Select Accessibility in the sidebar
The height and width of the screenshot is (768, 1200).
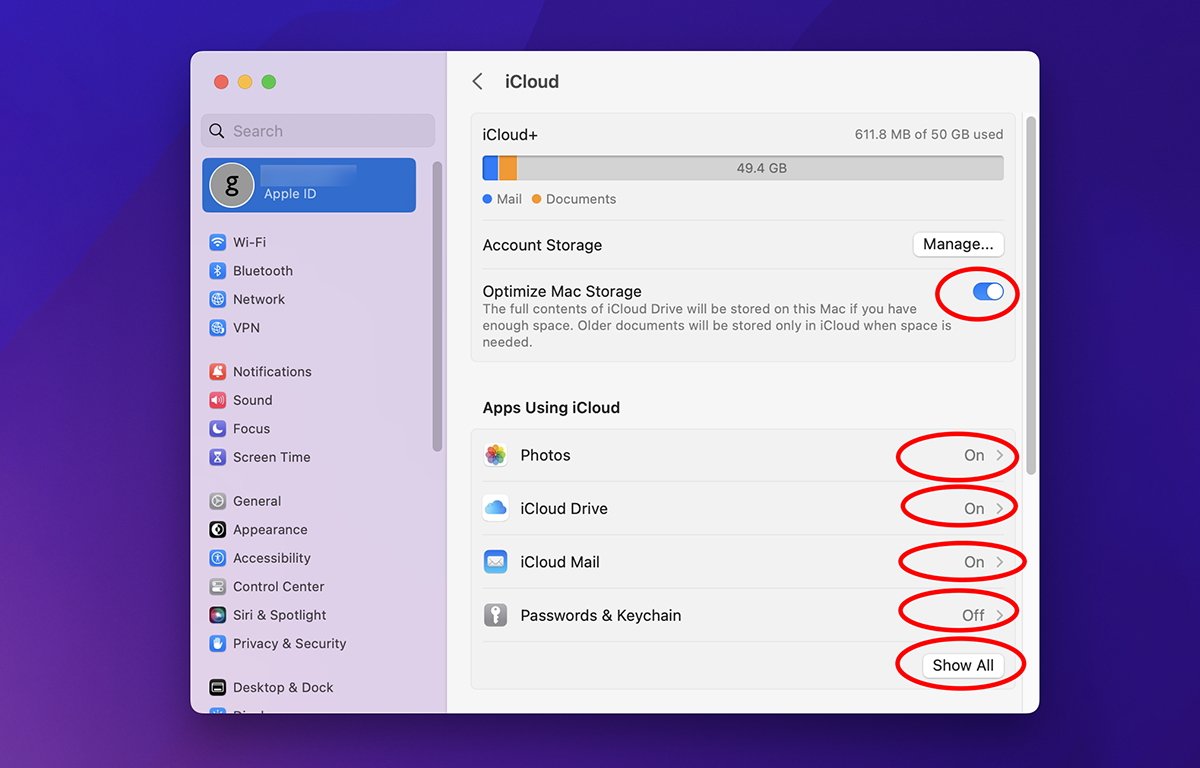(271, 558)
